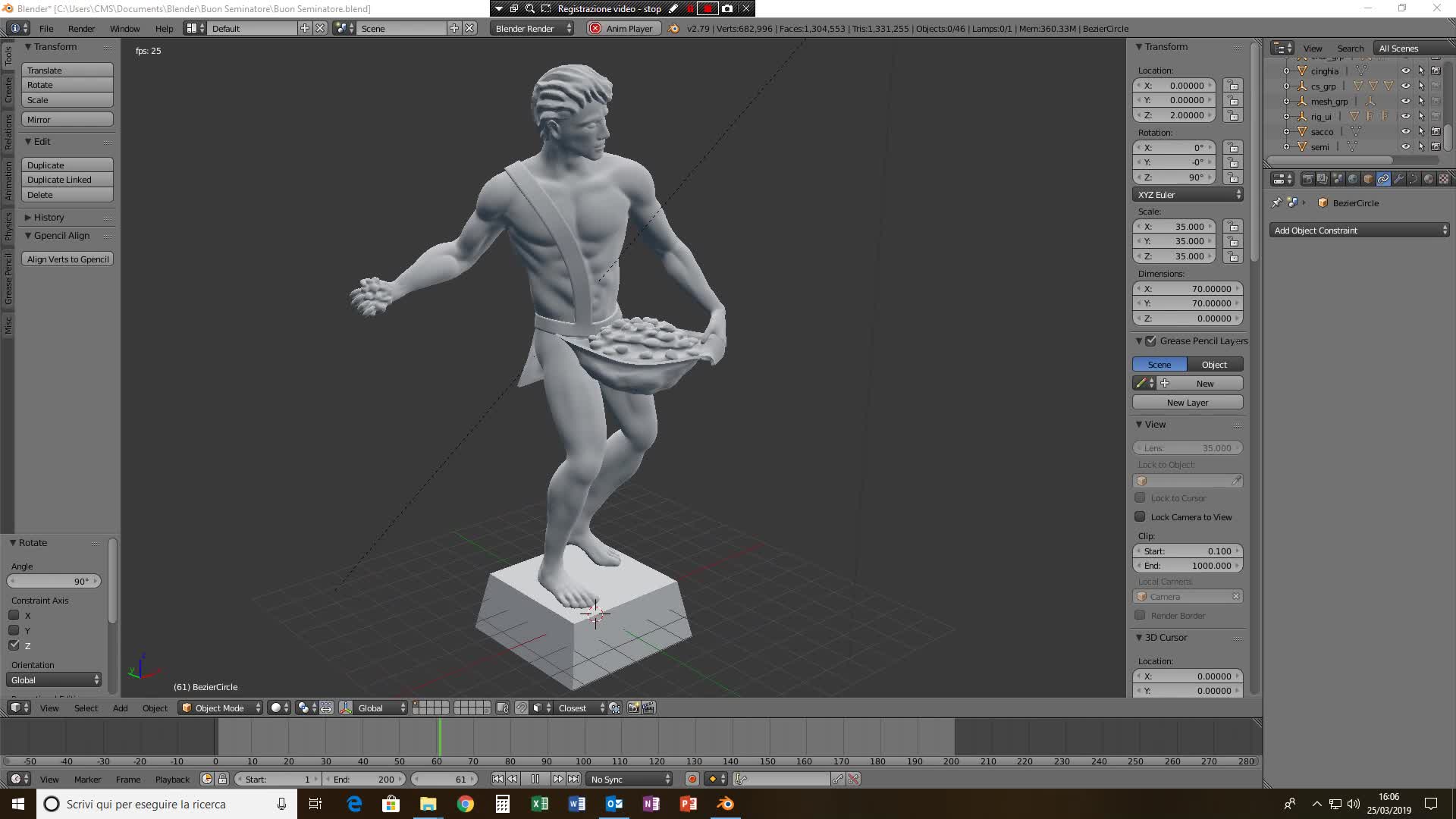Click the Angle 90° slider field
The image size is (1456, 819).
click(54, 581)
